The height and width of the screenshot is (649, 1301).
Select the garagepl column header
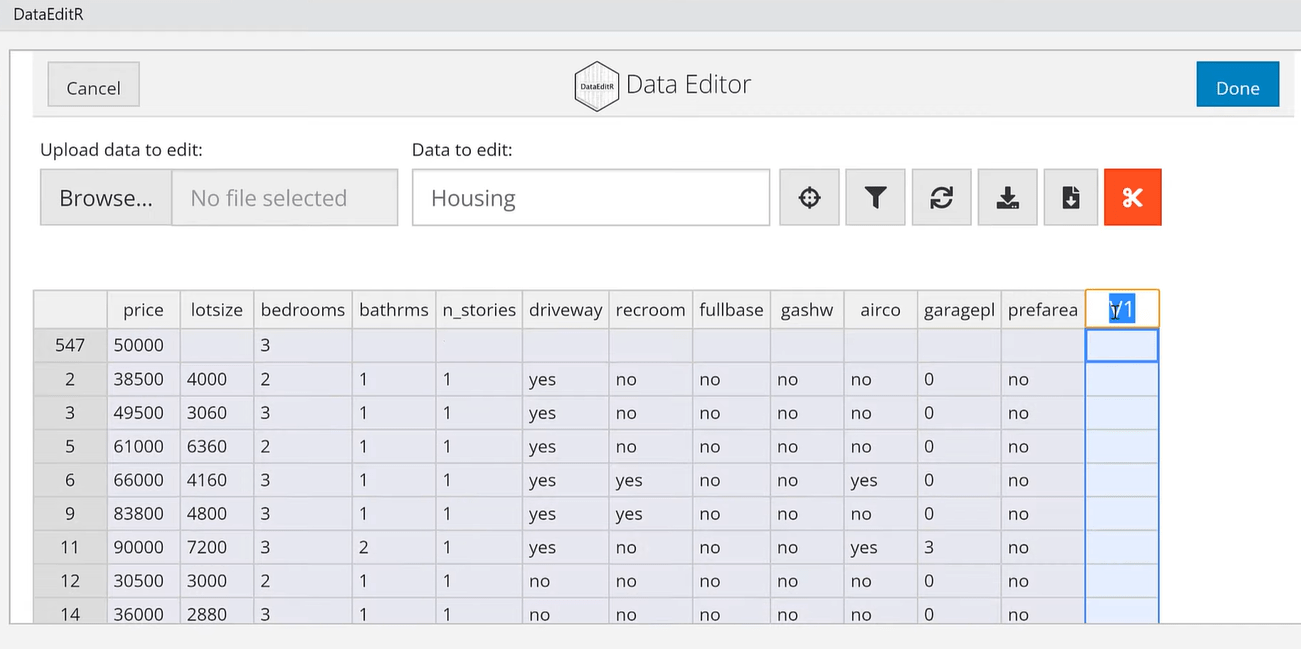tap(959, 310)
